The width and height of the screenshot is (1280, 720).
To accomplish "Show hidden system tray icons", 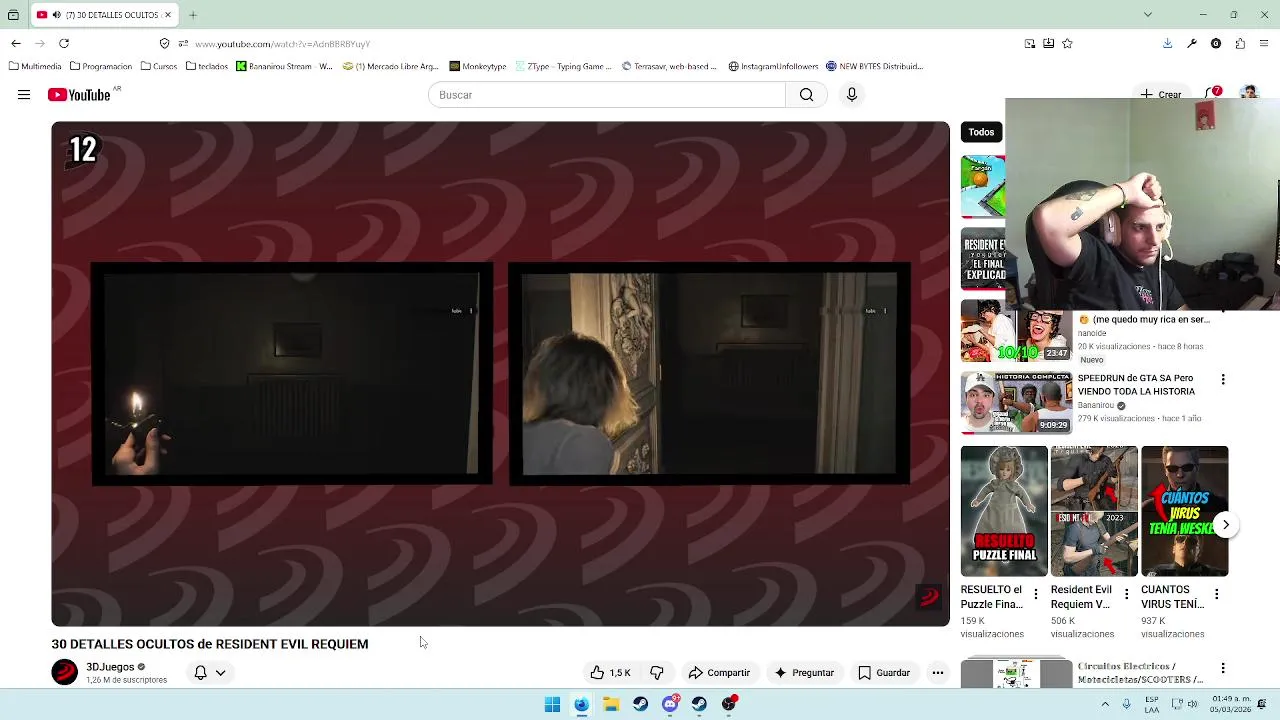I will click(1105, 704).
